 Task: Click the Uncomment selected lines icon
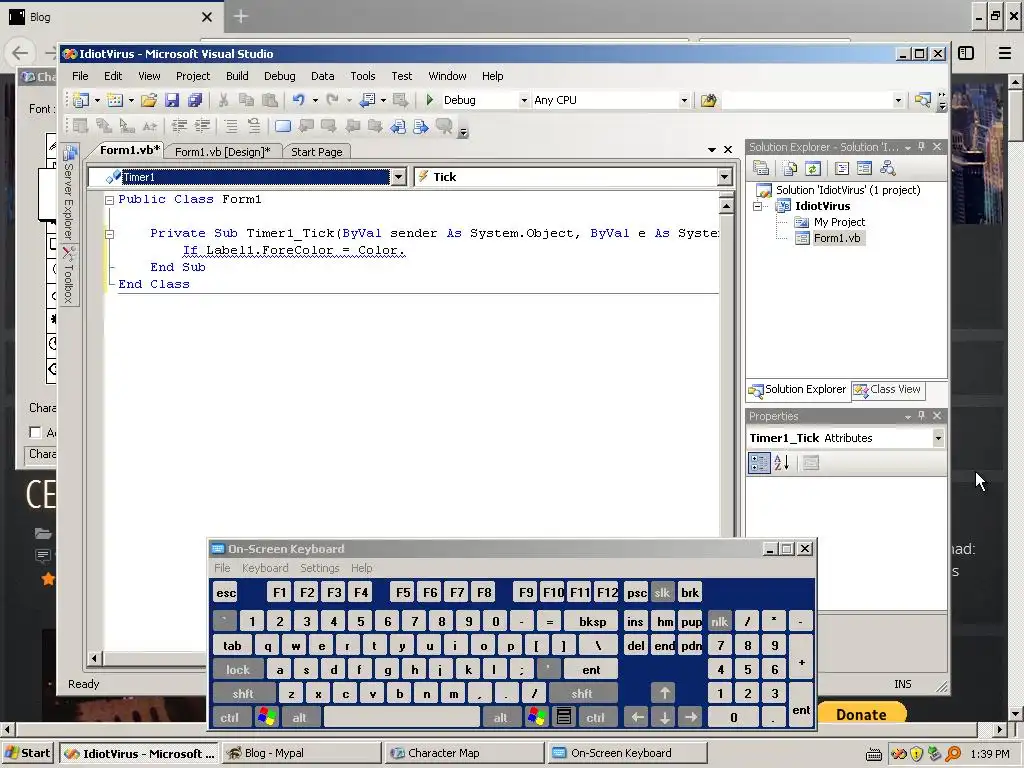(x=253, y=126)
